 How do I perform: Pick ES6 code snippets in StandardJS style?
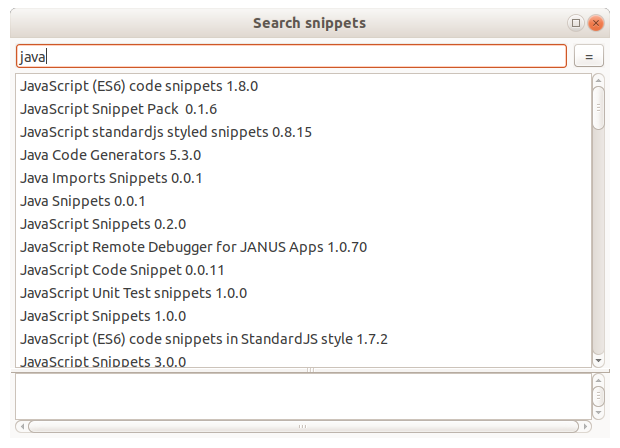(x=203, y=339)
